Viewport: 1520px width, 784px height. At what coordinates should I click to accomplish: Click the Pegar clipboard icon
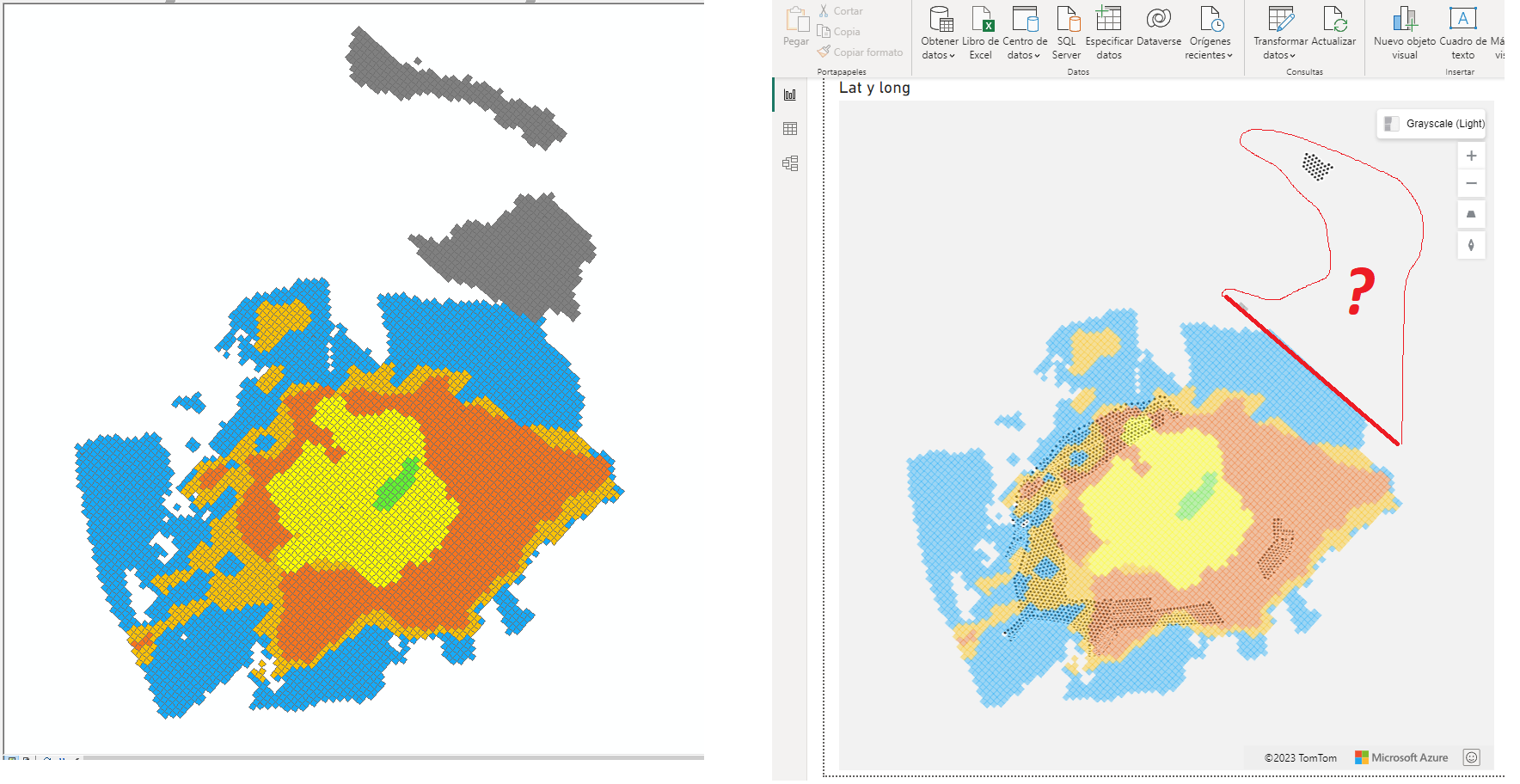tap(797, 19)
